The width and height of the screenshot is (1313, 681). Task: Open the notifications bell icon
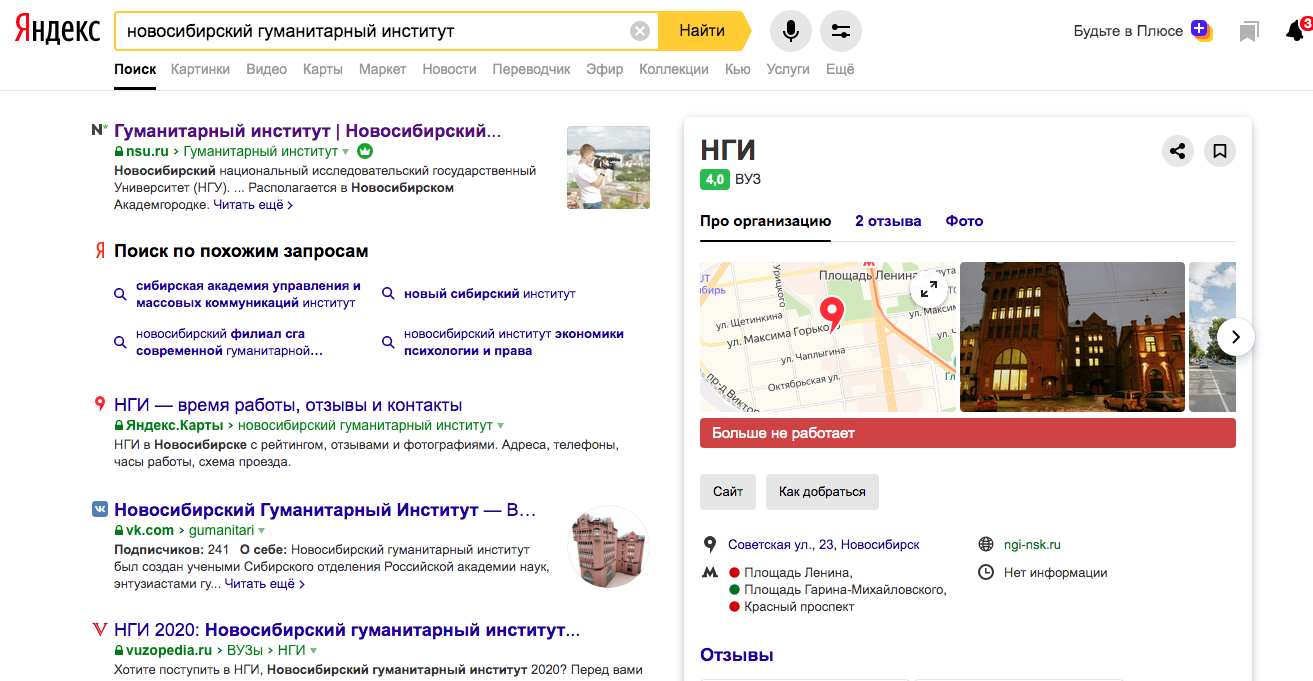pos(1294,32)
